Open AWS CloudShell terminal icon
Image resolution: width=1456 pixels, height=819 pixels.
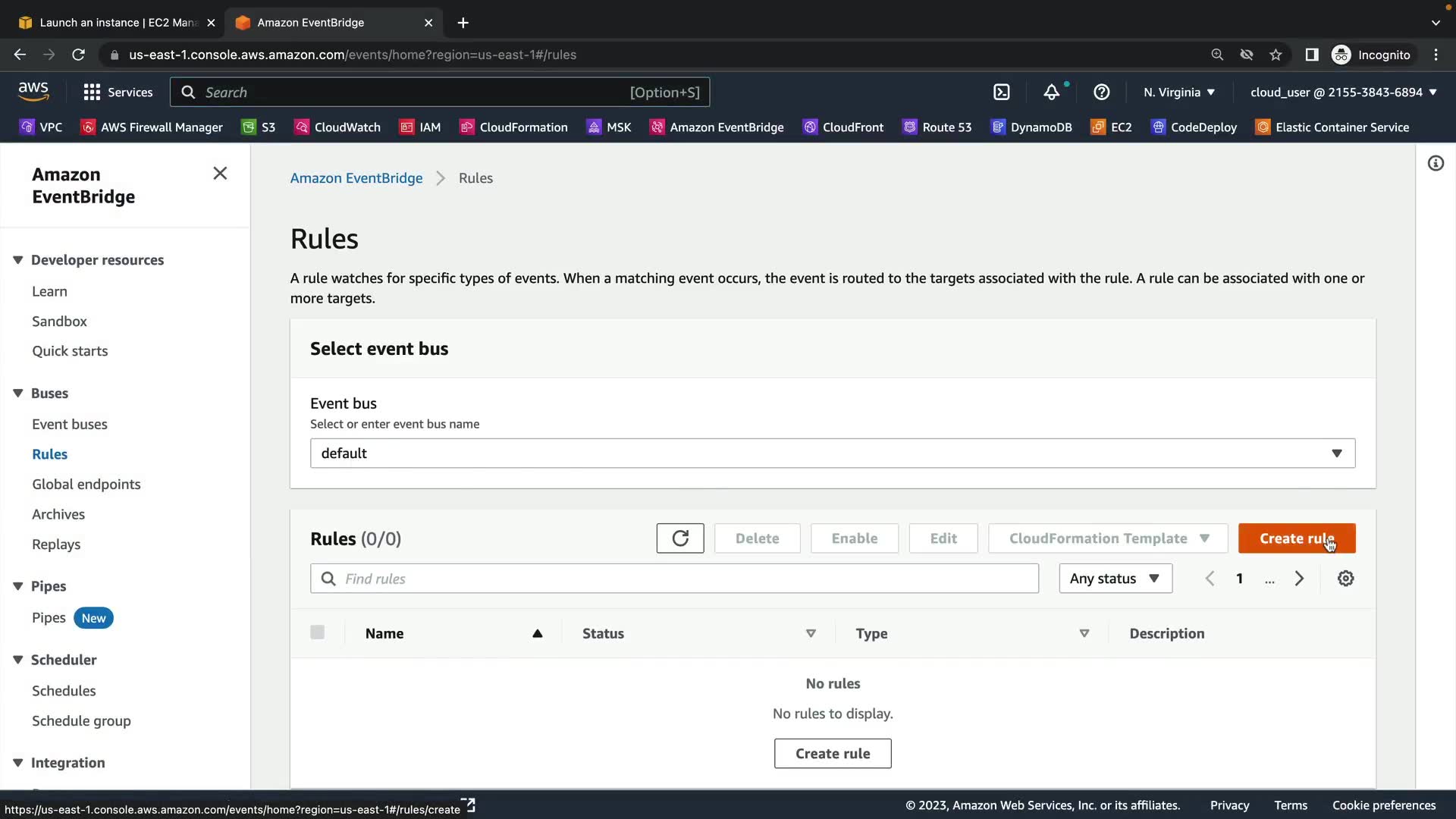(x=1001, y=93)
